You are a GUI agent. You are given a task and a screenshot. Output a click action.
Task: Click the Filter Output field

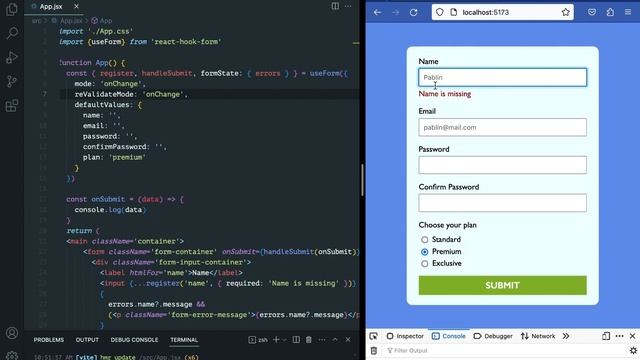505,351
